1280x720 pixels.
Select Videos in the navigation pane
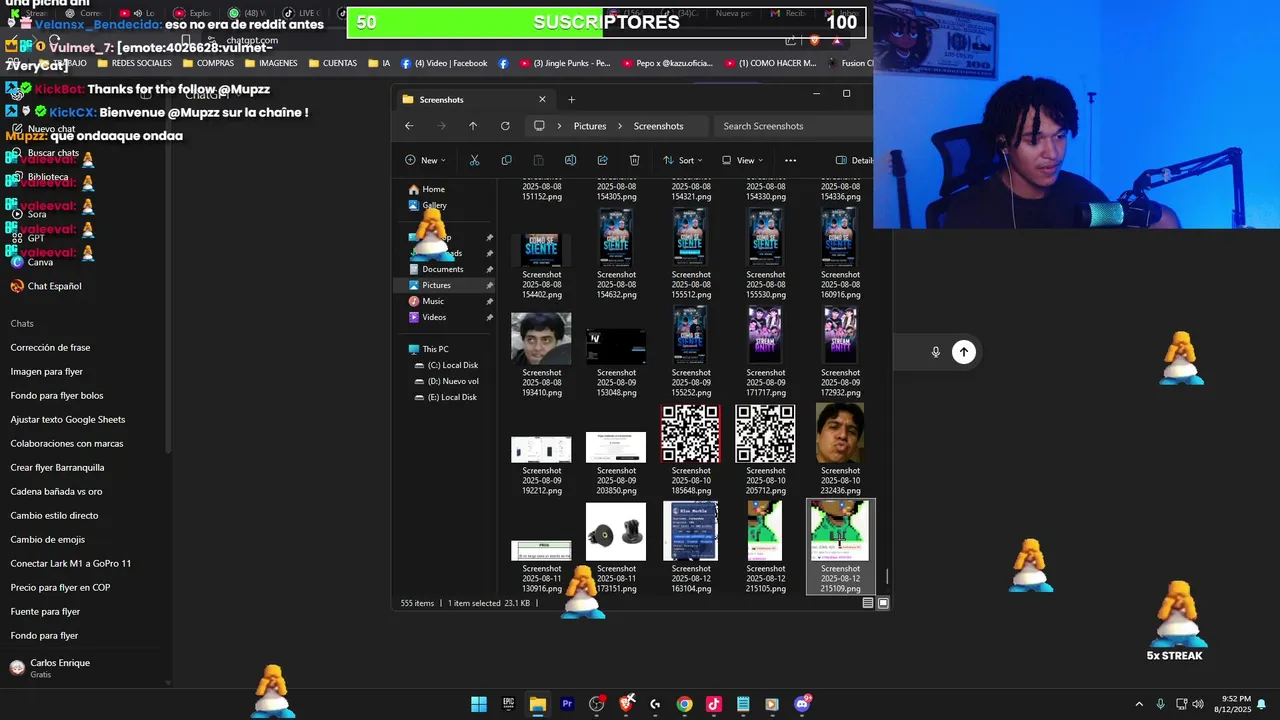click(434, 317)
